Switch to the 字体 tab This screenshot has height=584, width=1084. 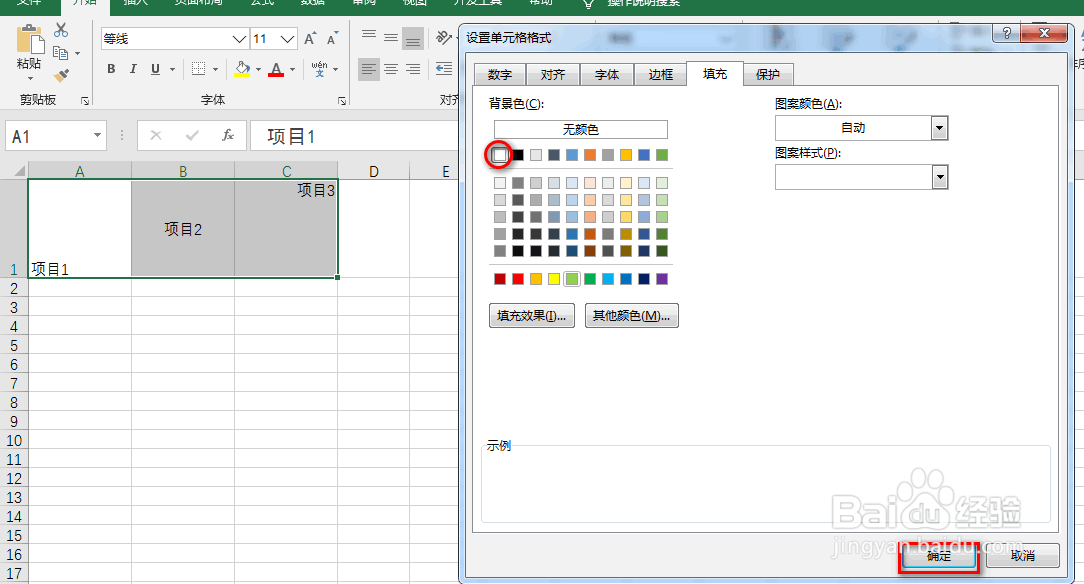pos(607,75)
